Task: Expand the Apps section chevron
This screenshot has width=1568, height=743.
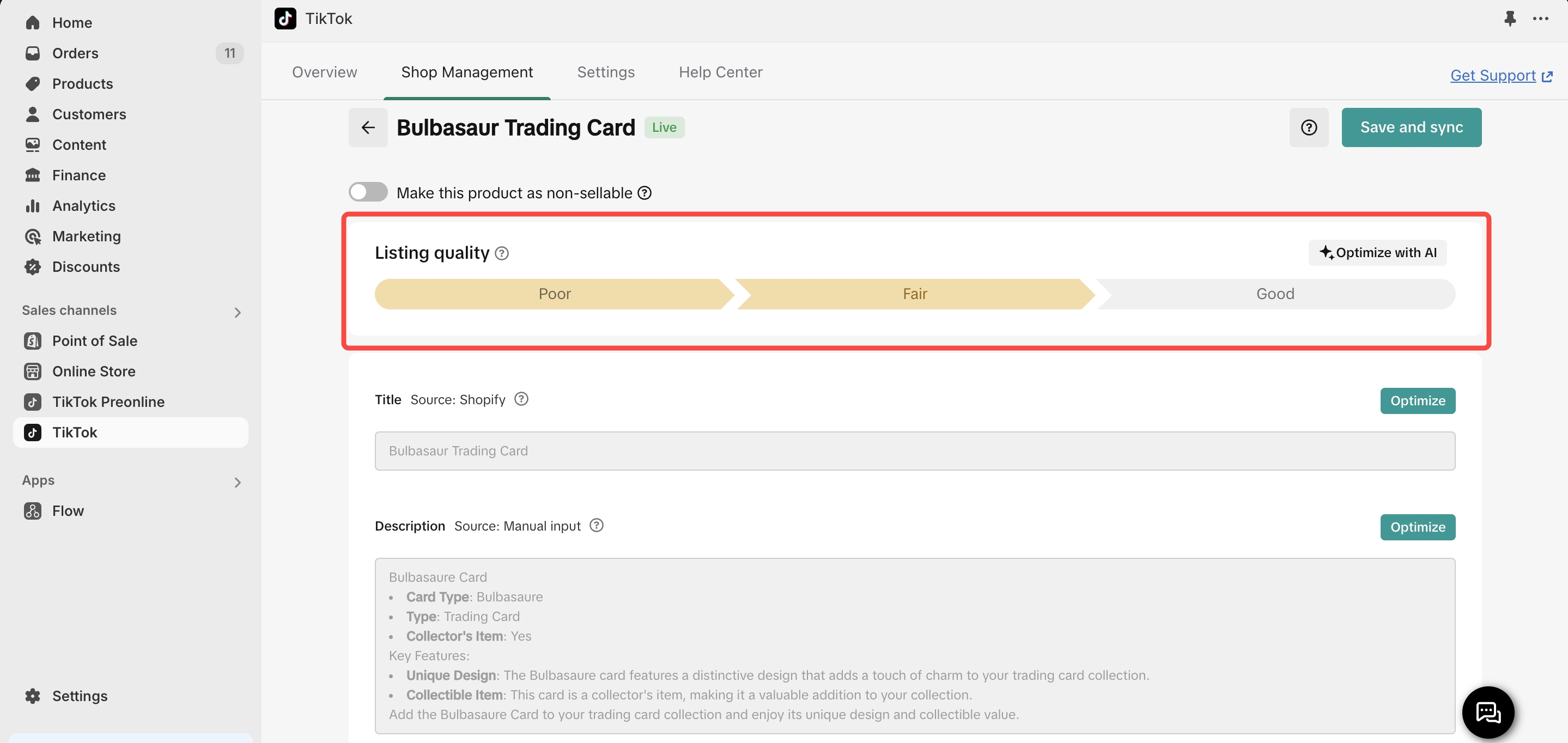Action: (238, 482)
